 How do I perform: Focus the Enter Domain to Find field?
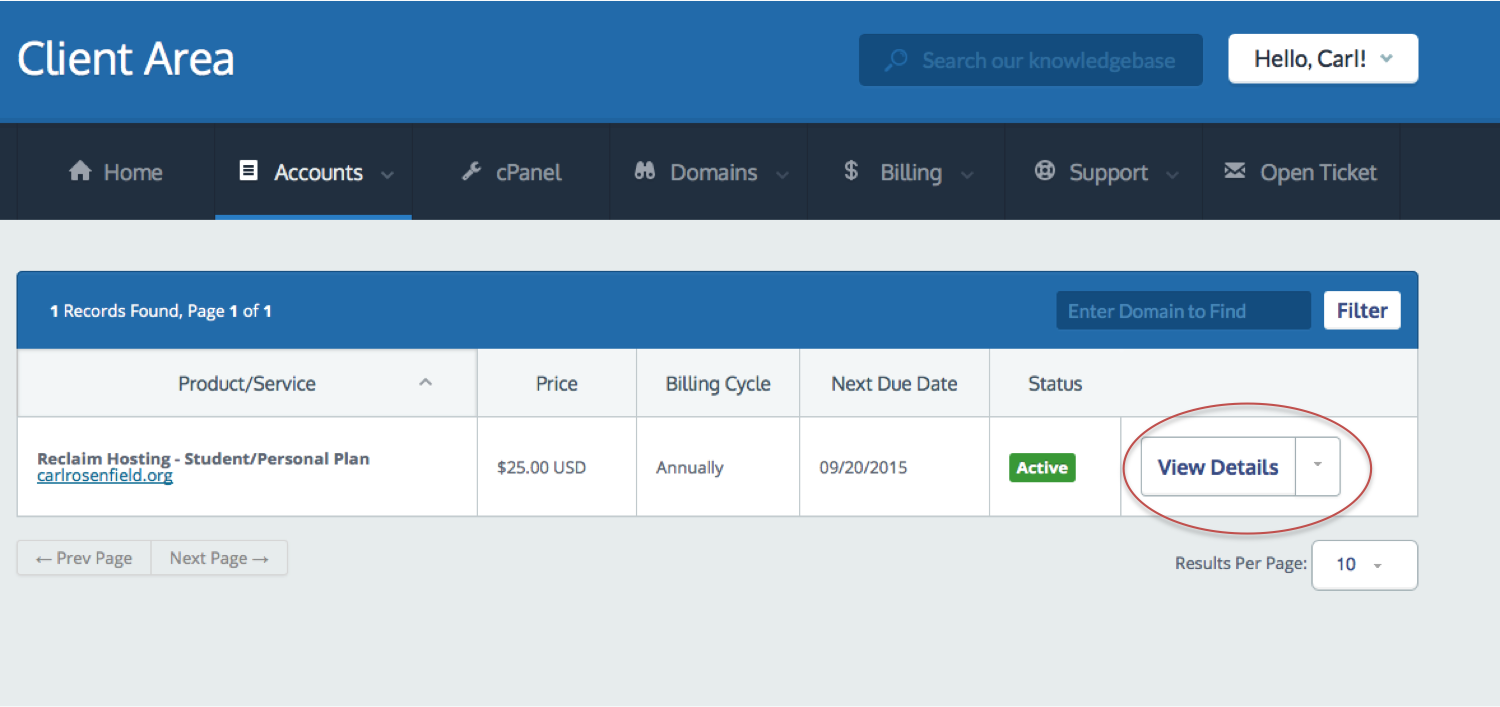coord(1183,310)
